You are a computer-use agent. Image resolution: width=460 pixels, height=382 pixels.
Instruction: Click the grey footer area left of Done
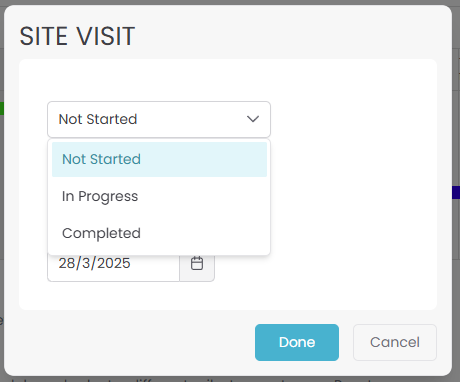click(x=133, y=342)
